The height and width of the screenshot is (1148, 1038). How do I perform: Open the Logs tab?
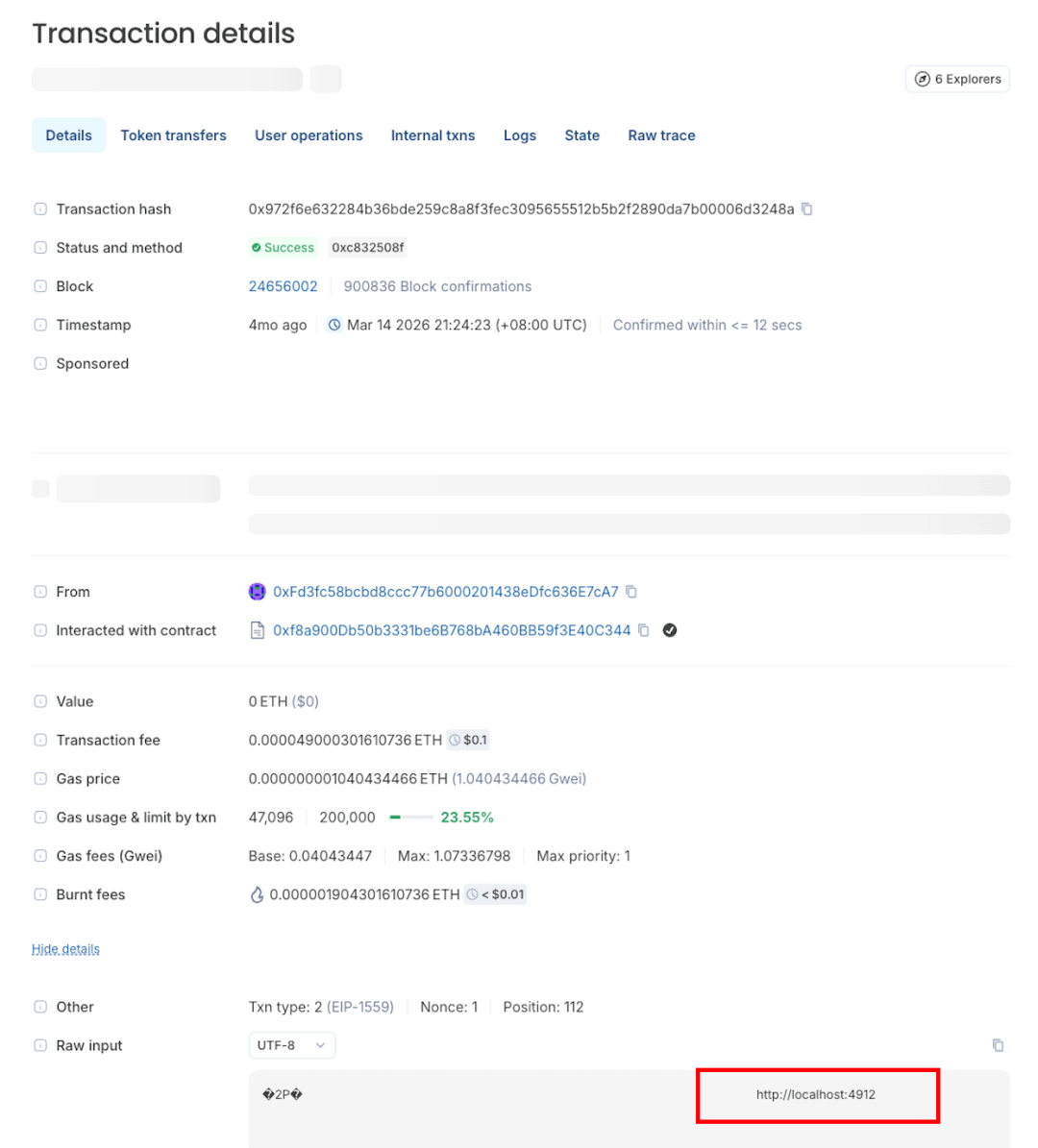tap(519, 135)
